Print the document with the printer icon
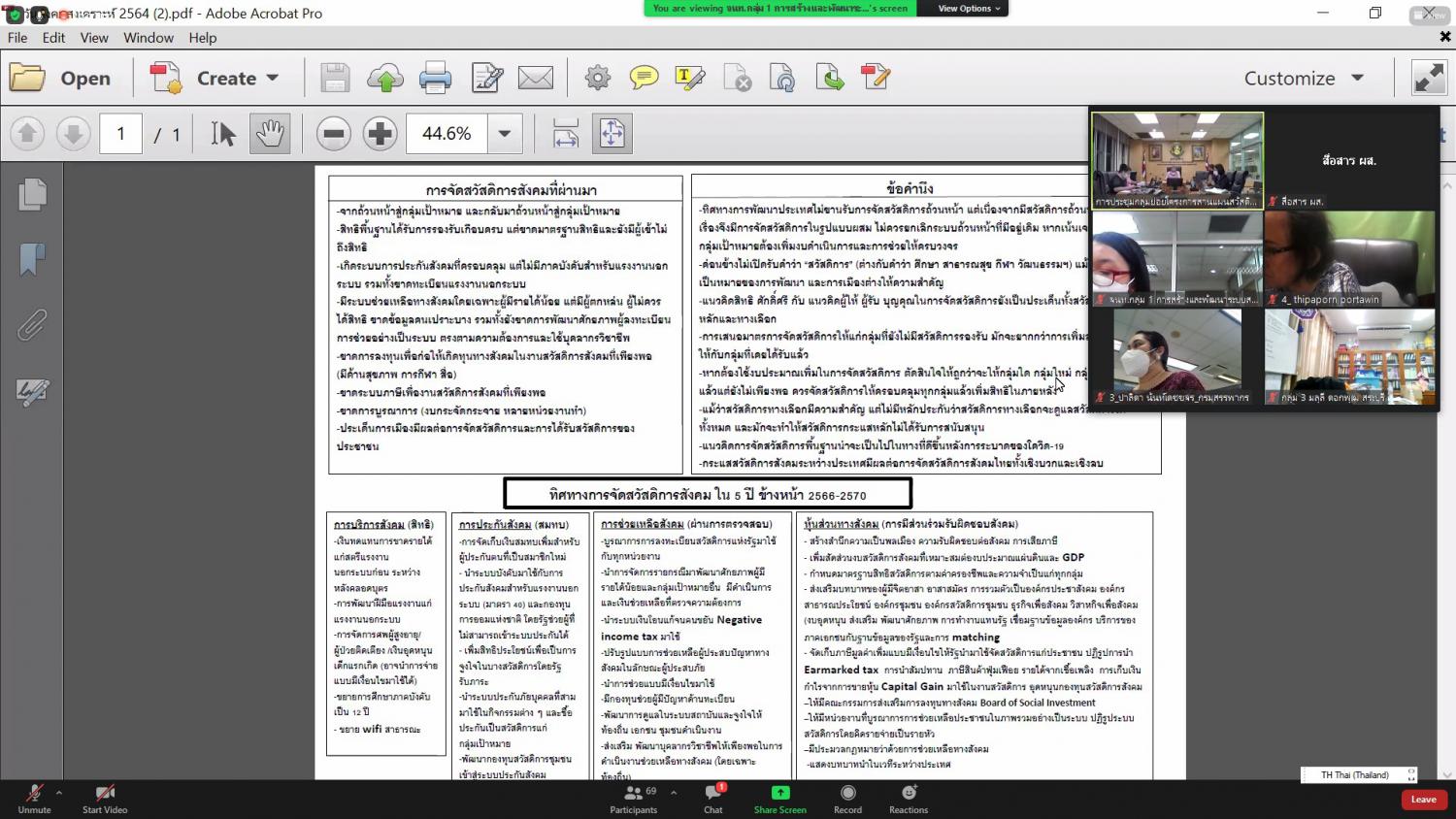This screenshot has width=1456, height=819. pos(435,78)
